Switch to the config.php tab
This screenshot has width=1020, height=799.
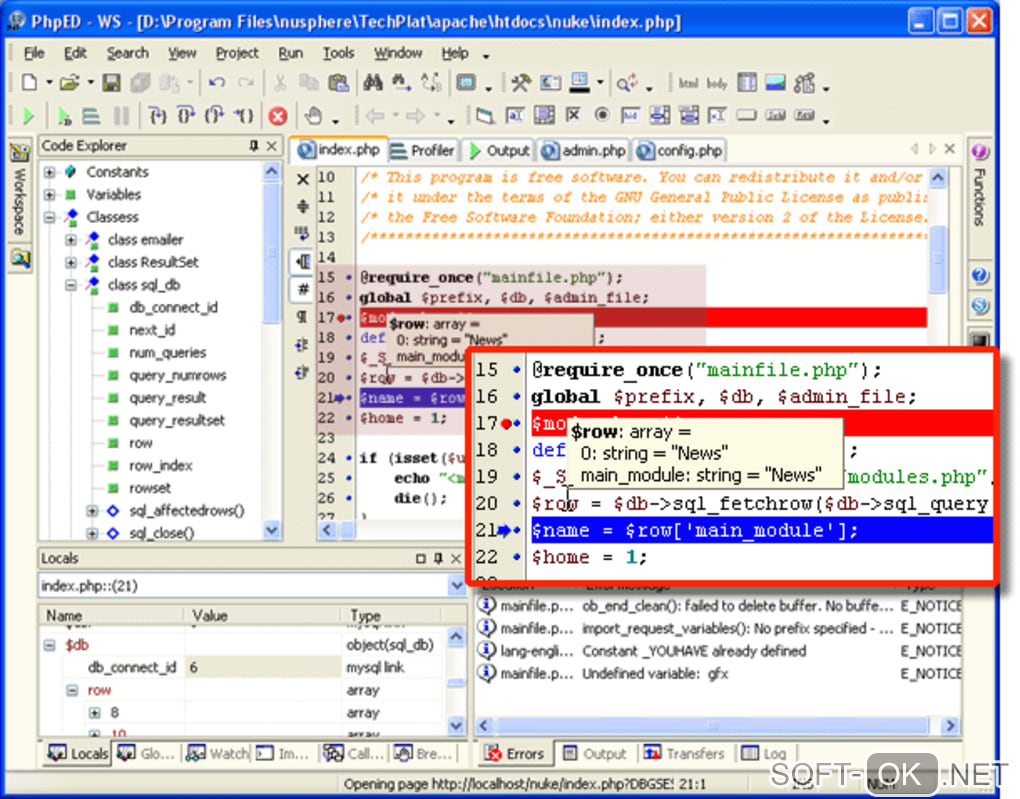[680, 151]
